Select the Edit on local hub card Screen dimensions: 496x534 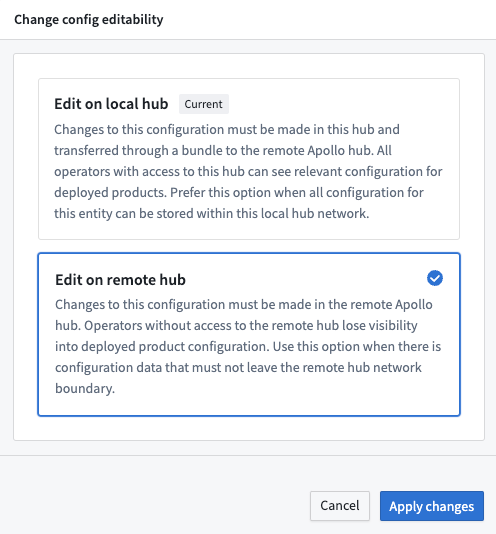coord(249,159)
